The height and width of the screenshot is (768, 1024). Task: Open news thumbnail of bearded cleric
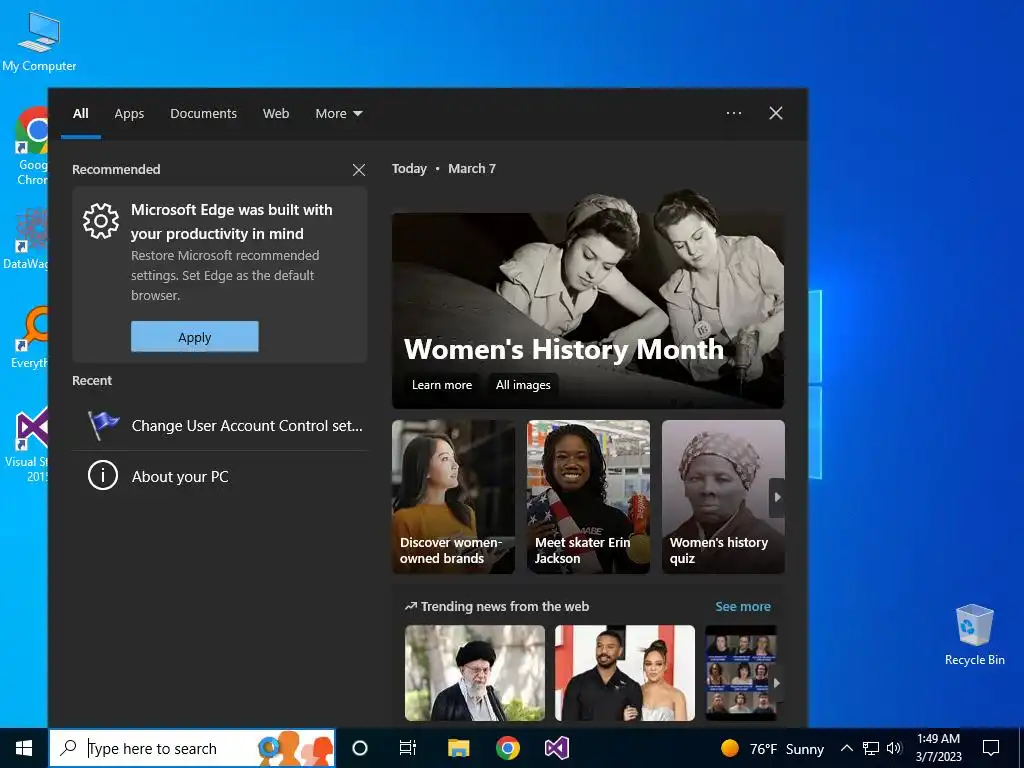(x=475, y=673)
